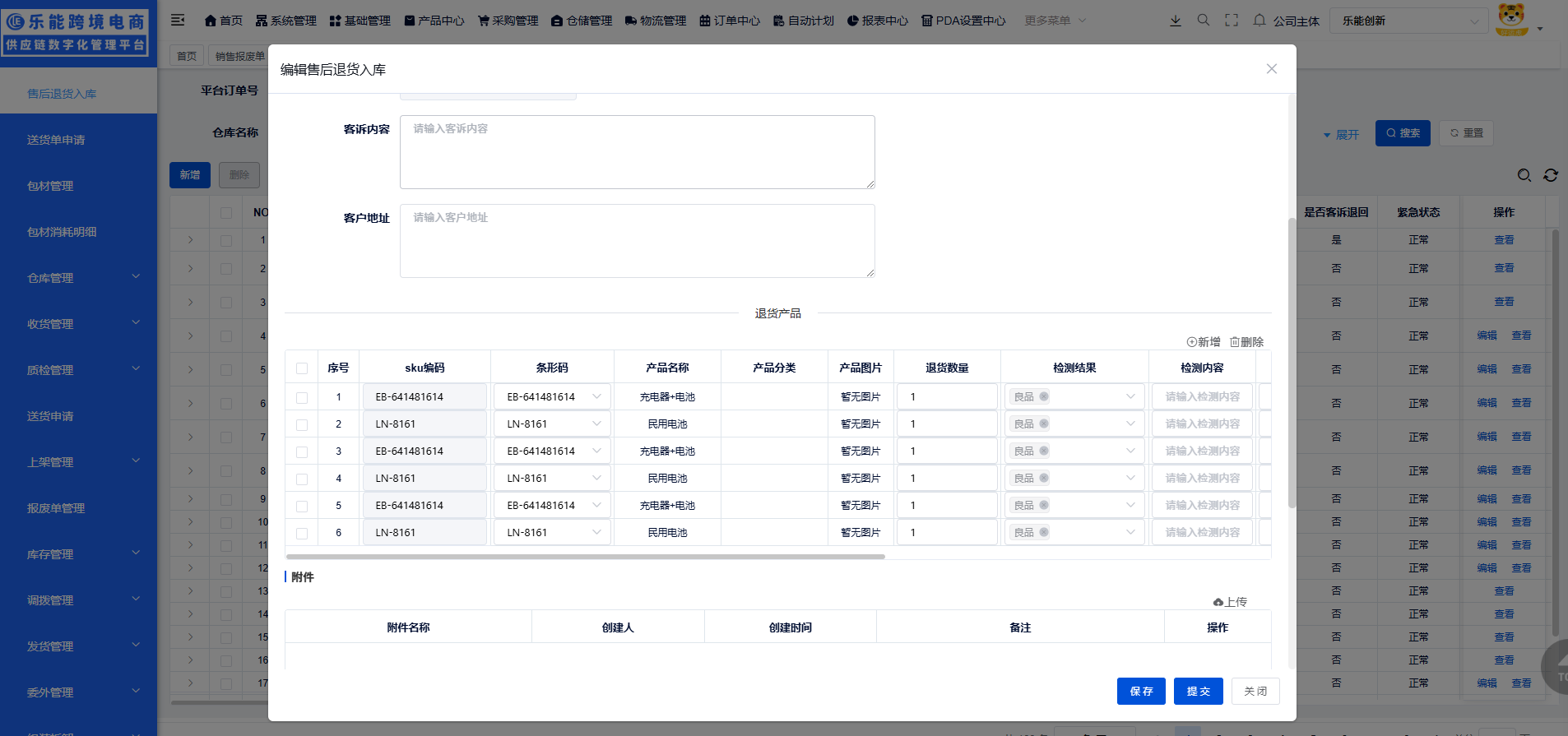Open notifications bell icon
This screenshot has height=736, width=1568.
[1259, 21]
